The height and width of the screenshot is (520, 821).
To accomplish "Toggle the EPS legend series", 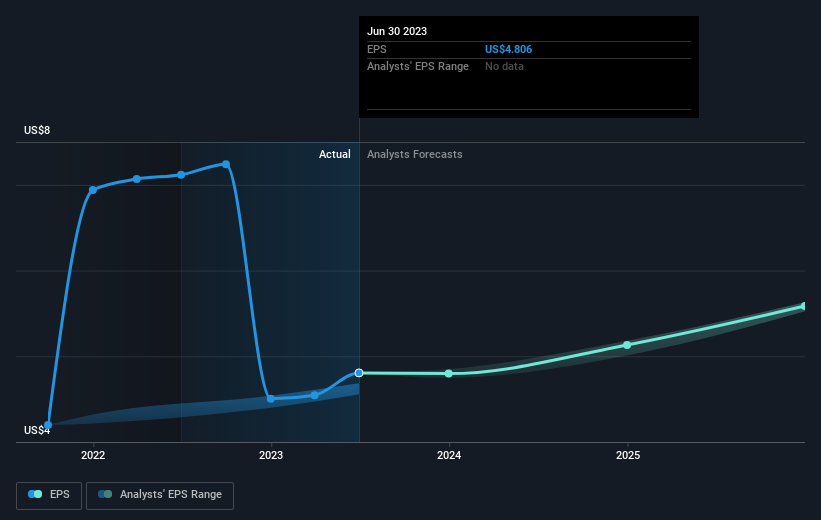I will pyautogui.click(x=49, y=495).
